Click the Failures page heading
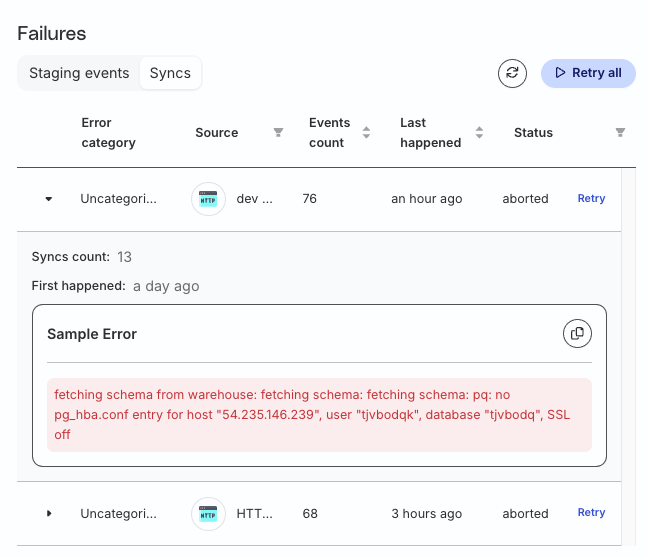Image resolution: width=647 pixels, height=558 pixels. point(52,33)
